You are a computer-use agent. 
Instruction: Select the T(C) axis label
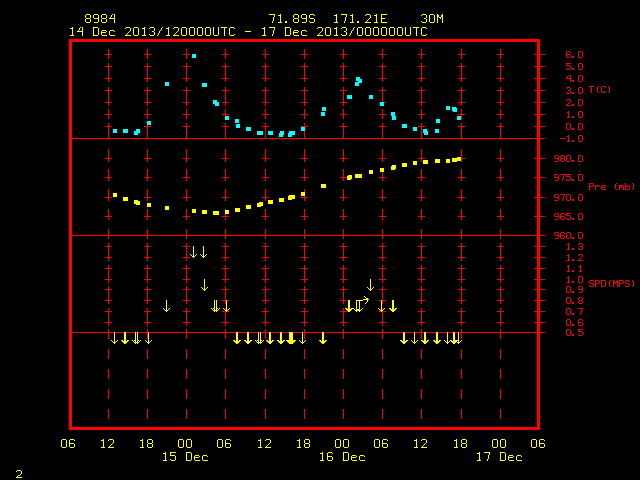click(600, 89)
